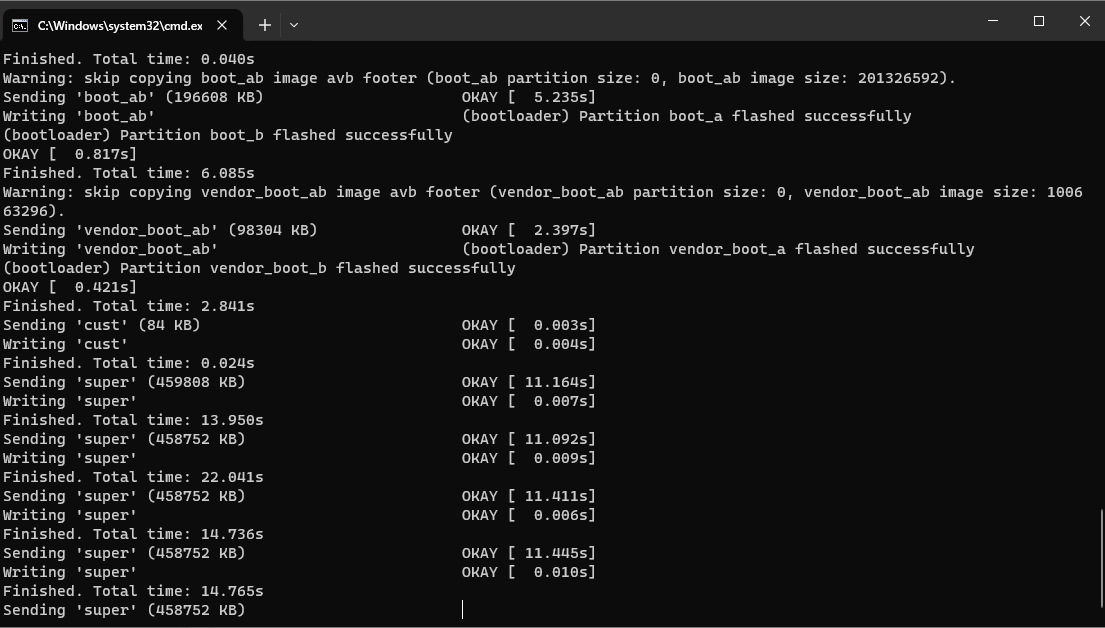Close the cmd.exe tab
This screenshot has width=1105, height=628.
pos(222,25)
